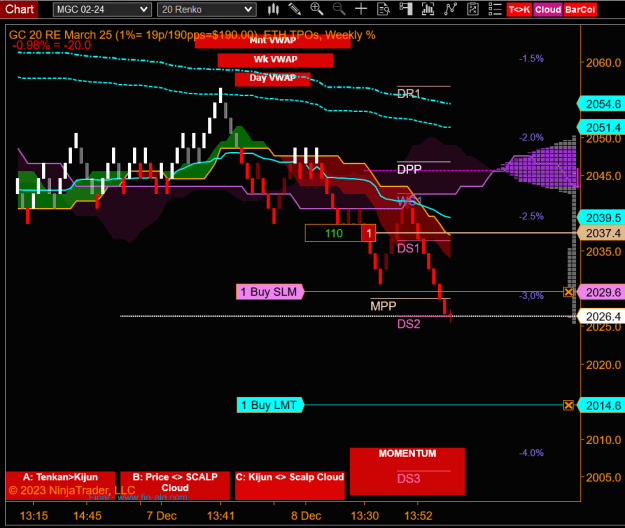Select the crosshair cursor tool

click(x=361, y=9)
